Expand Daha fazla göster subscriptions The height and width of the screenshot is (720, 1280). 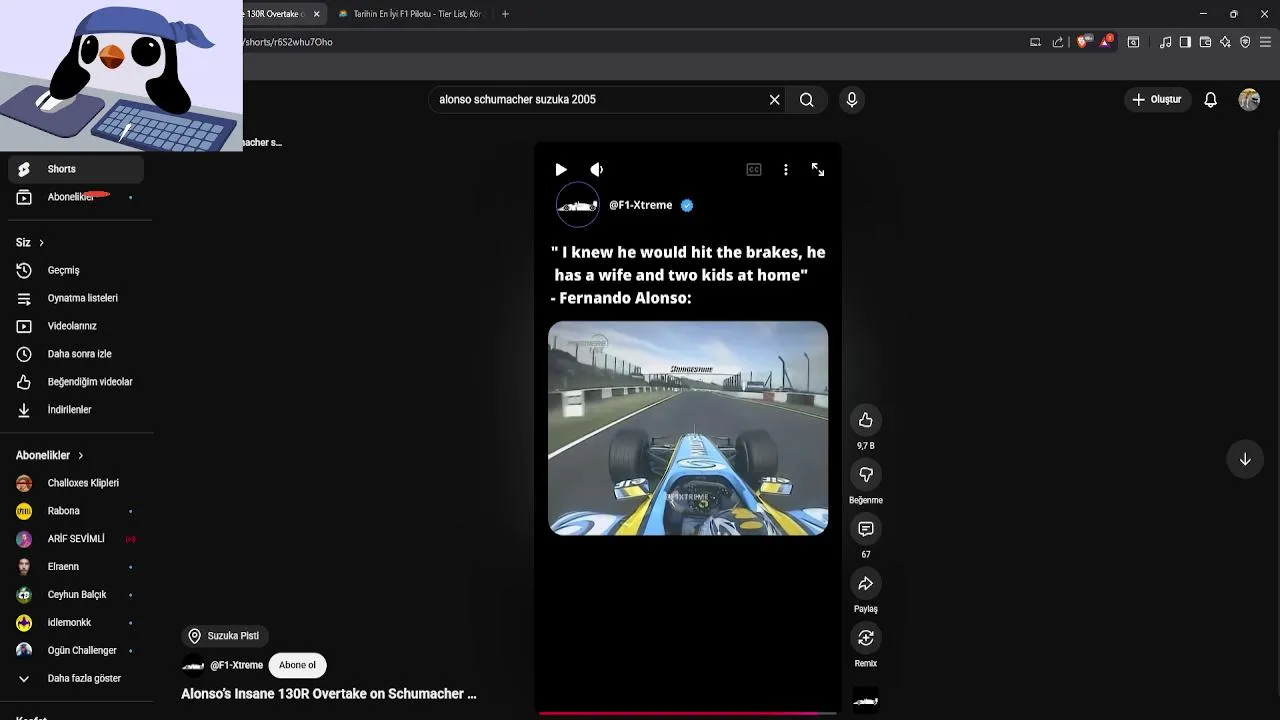click(76, 679)
